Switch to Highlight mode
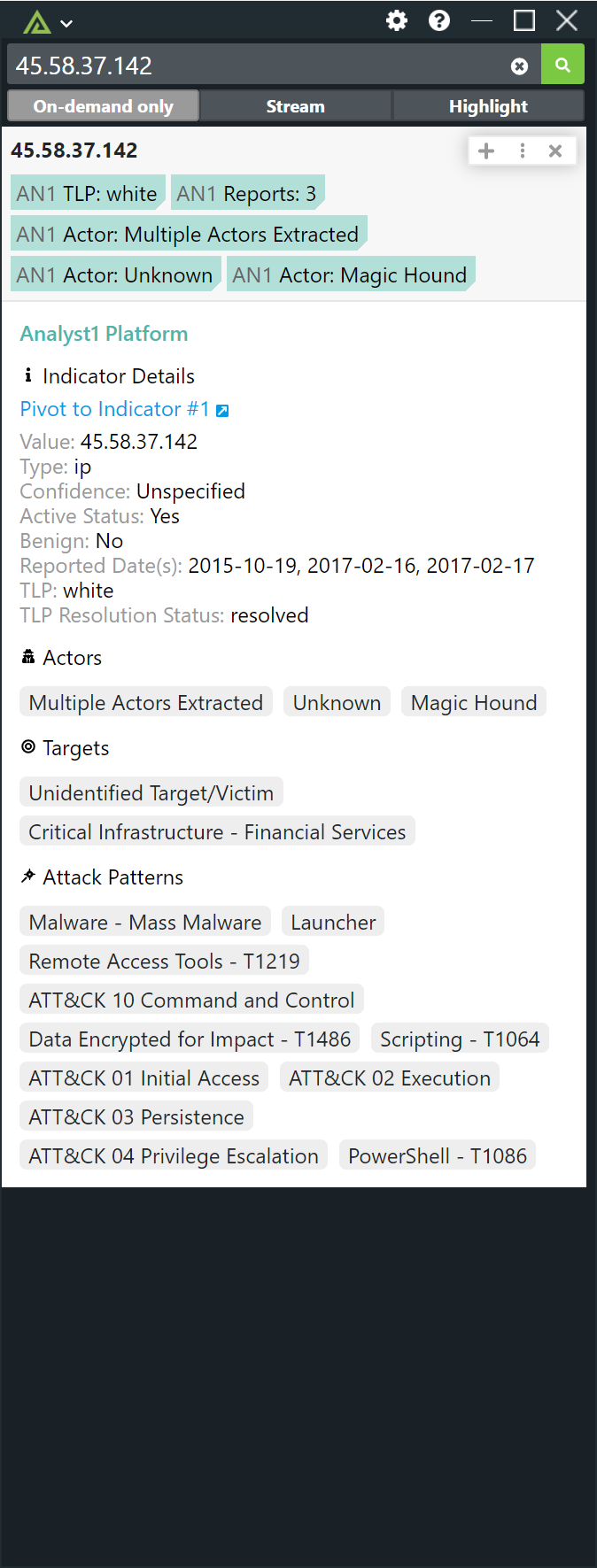The image size is (597, 1568). [x=488, y=106]
